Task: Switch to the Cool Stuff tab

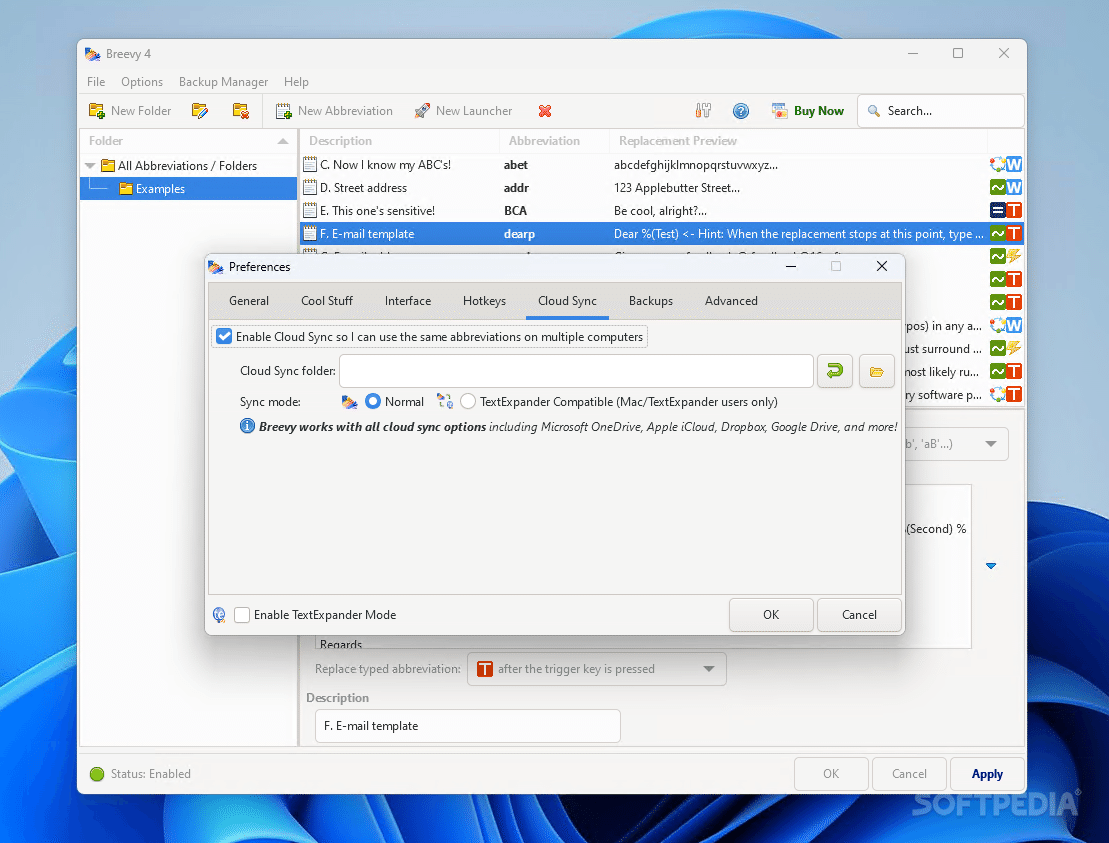Action: 327,301
